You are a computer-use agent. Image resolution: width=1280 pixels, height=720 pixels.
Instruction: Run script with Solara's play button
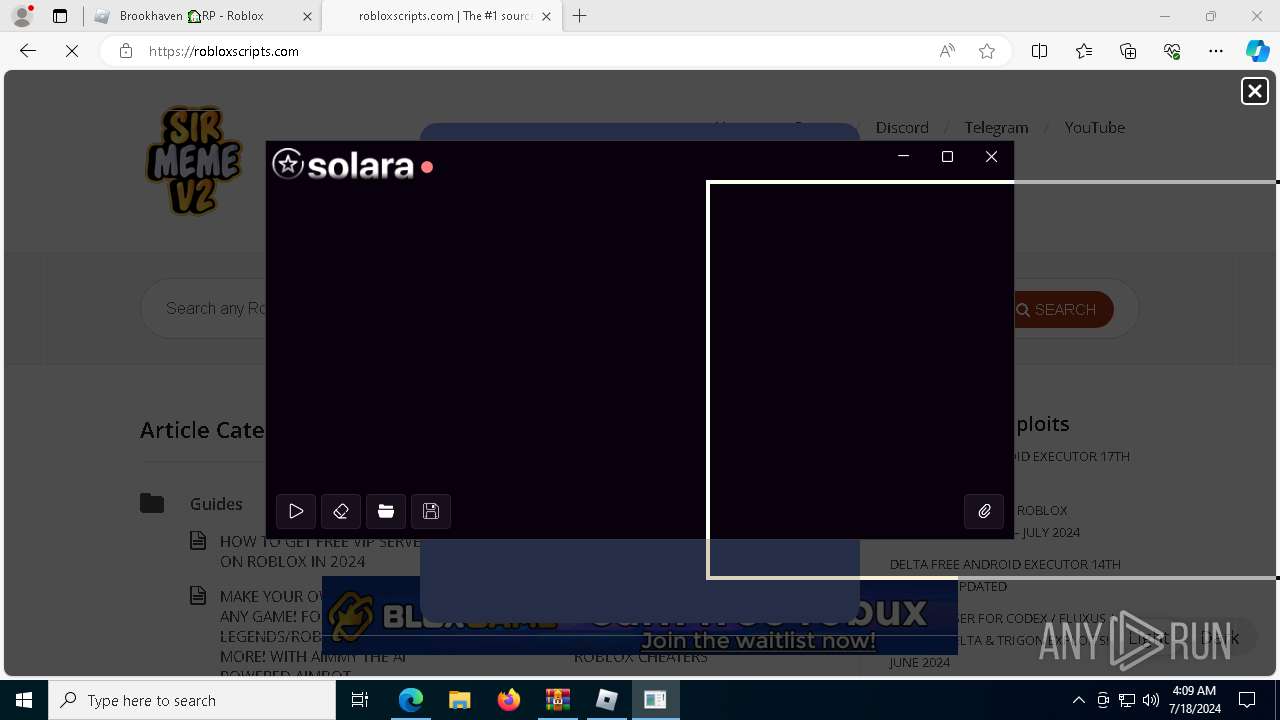296,511
